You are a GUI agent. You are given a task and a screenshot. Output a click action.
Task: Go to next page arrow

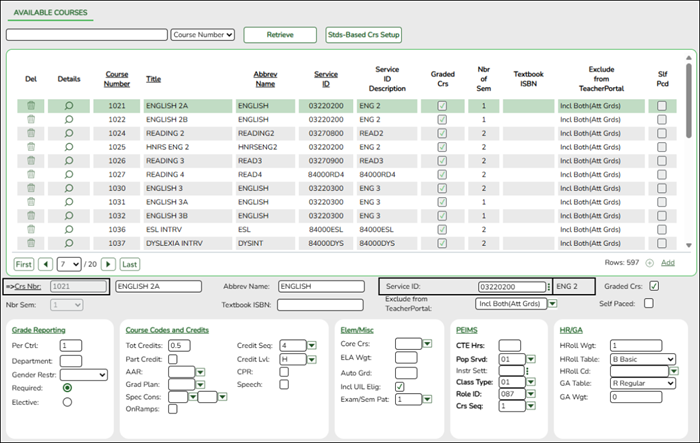coord(108,264)
